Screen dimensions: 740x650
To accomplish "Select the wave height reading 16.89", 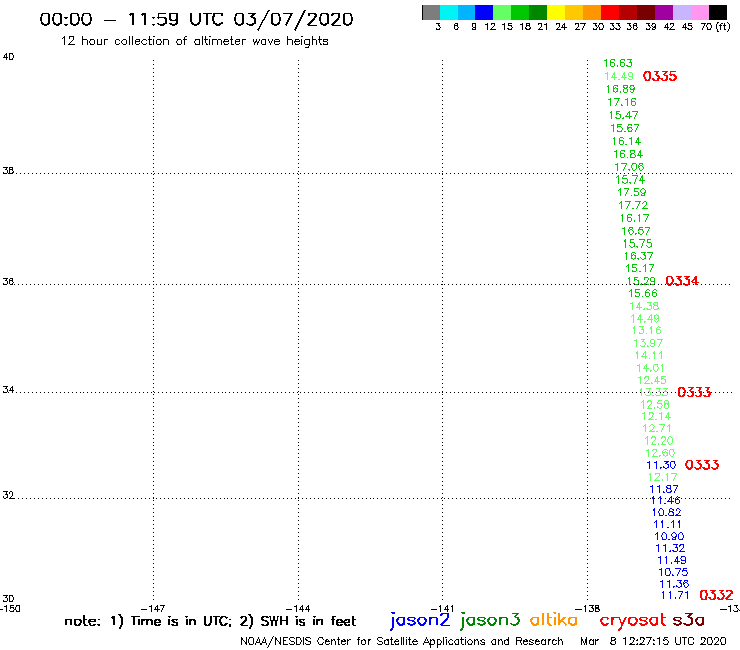I will click(621, 89).
